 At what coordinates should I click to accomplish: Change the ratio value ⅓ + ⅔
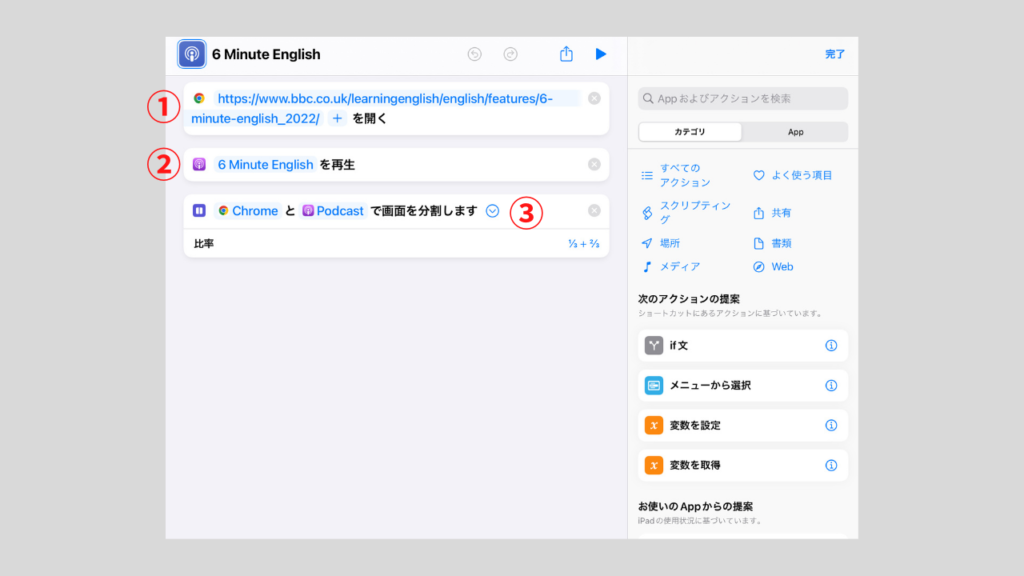(x=583, y=244)
